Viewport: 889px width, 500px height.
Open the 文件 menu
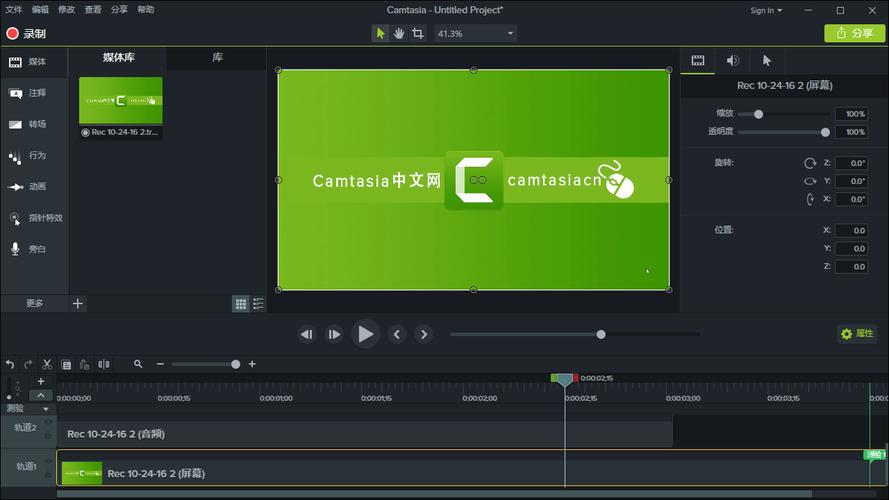click(12, 9)
